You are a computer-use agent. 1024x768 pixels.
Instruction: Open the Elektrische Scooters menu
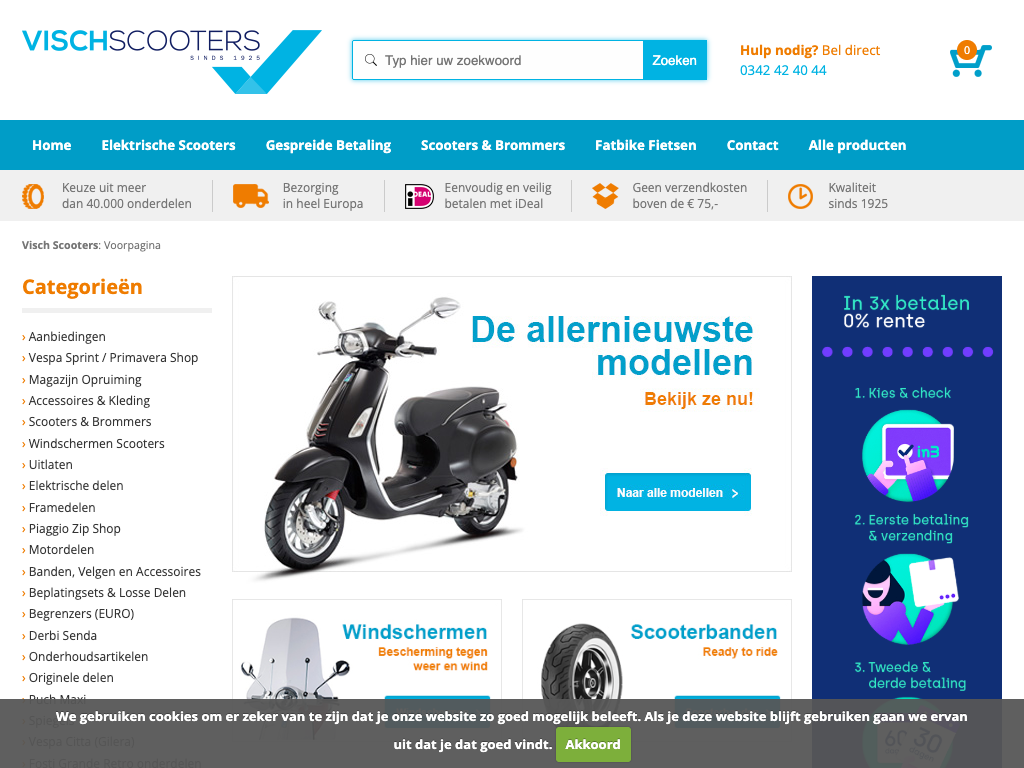click(x=168, y=145)
